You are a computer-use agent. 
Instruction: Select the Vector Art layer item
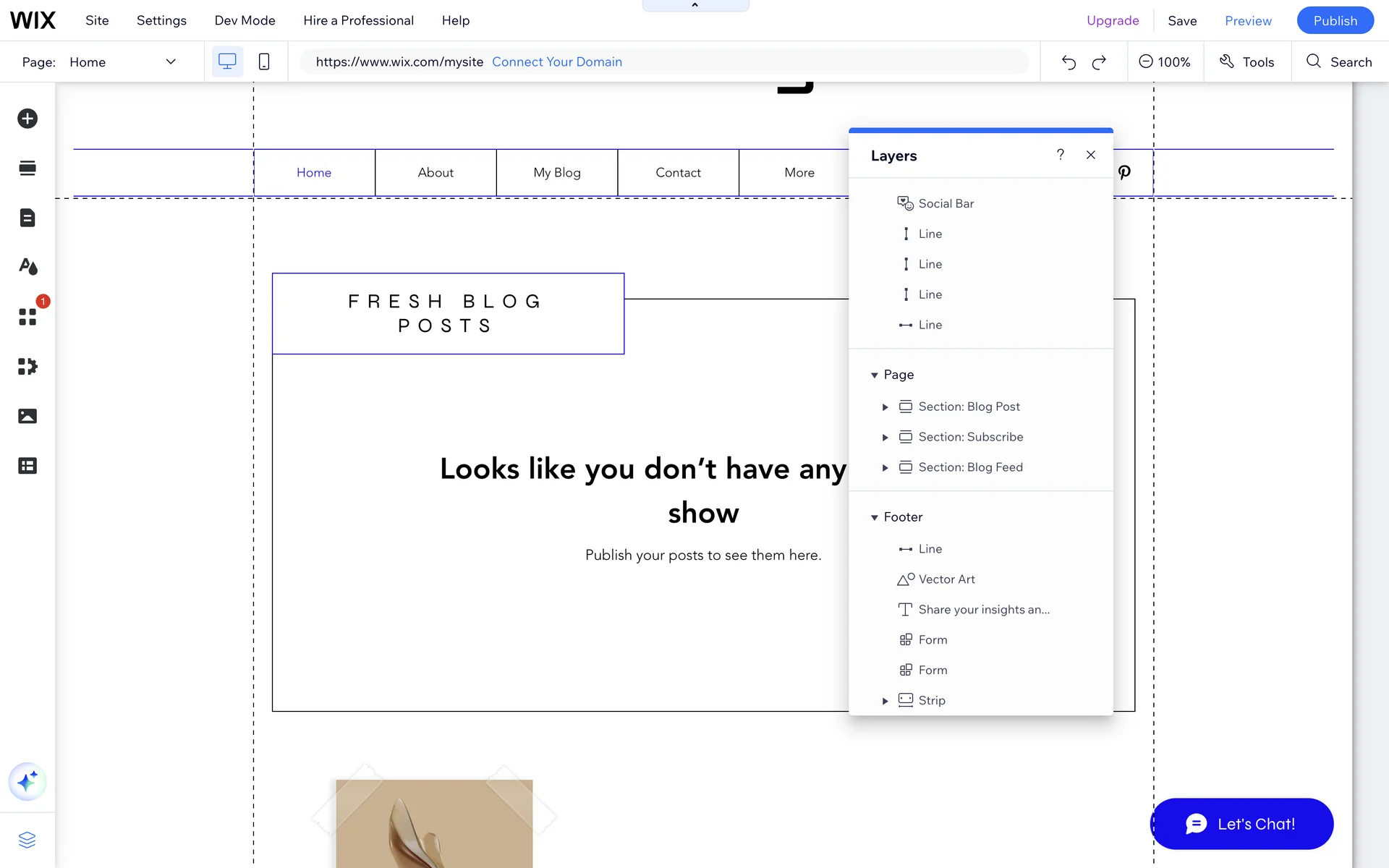946,579
